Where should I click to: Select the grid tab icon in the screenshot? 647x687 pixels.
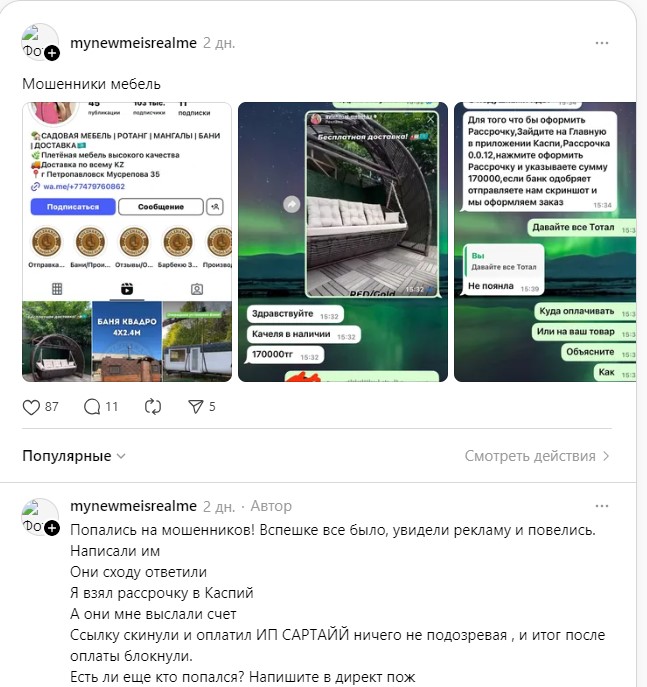click(57, 289)
